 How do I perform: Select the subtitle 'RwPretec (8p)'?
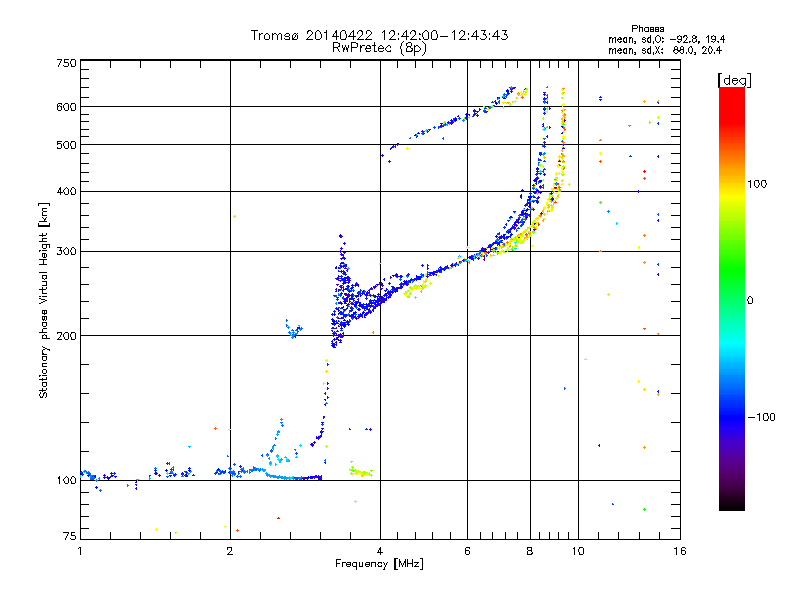pyautogui.click(x=379, y=48)
